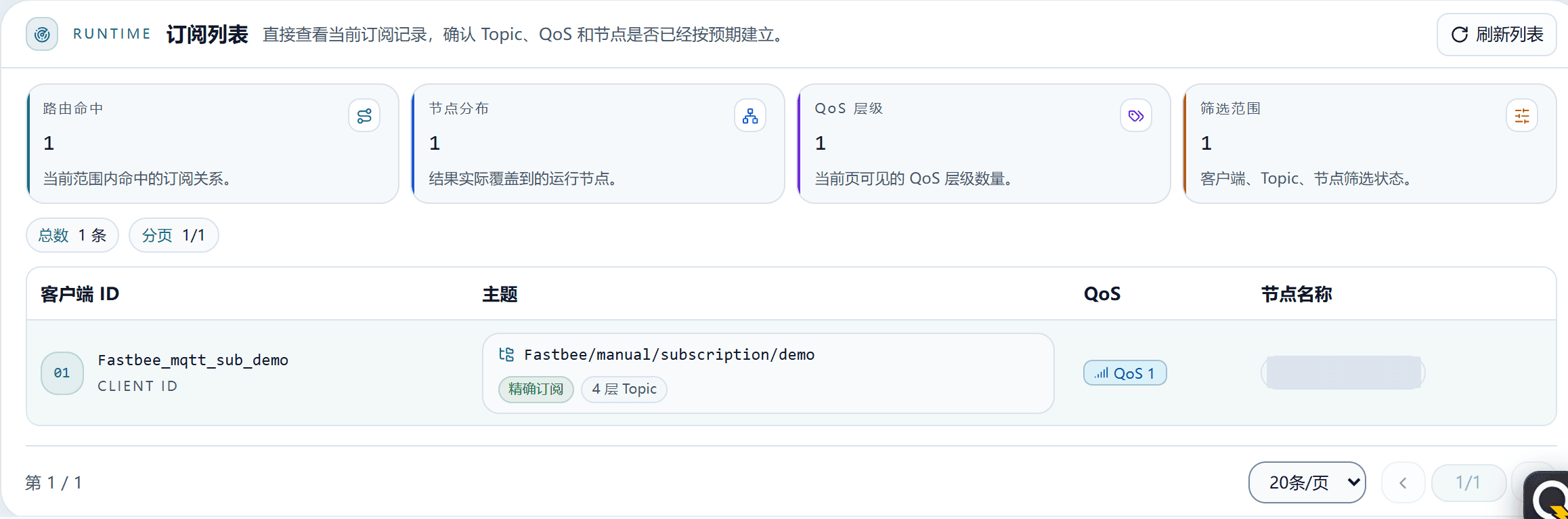Click the tag icon in QoS 层级 card
This screenshot has height=519, width=1568.
click(1136, 116)
